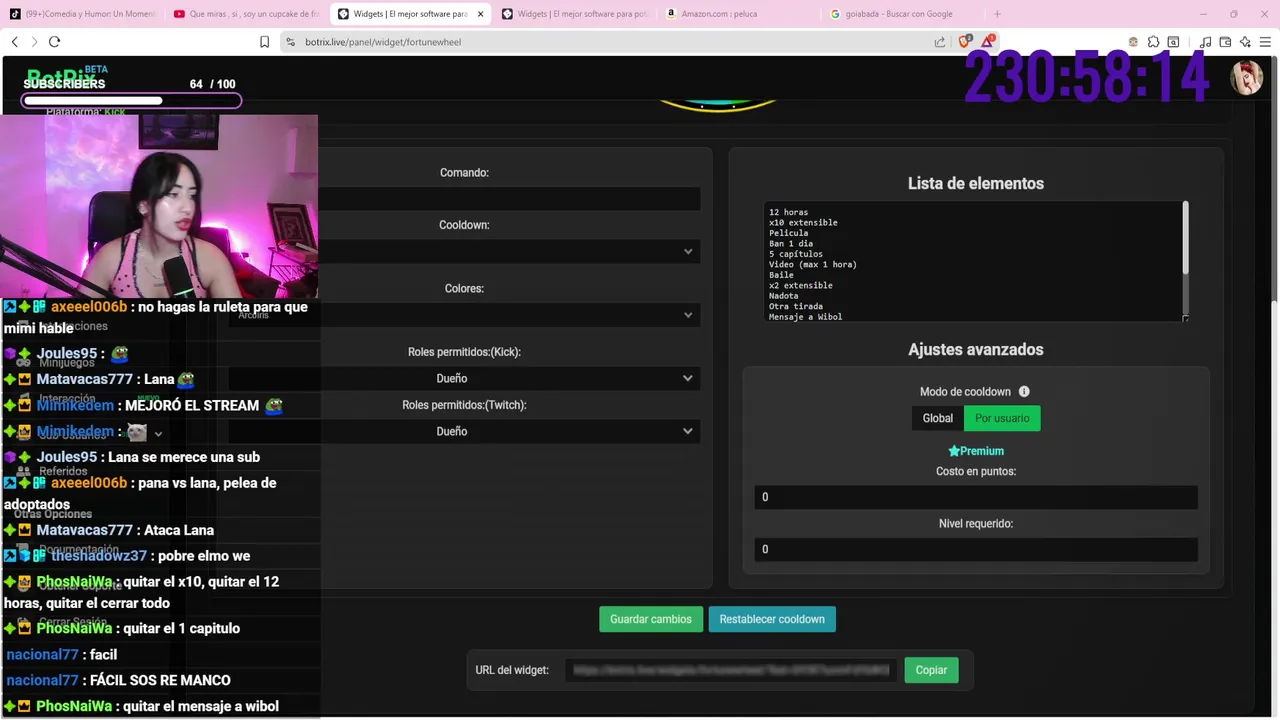Open the round avatar extension in the toolbar
Screen dimensions: 1280x720
[1133, 42]
